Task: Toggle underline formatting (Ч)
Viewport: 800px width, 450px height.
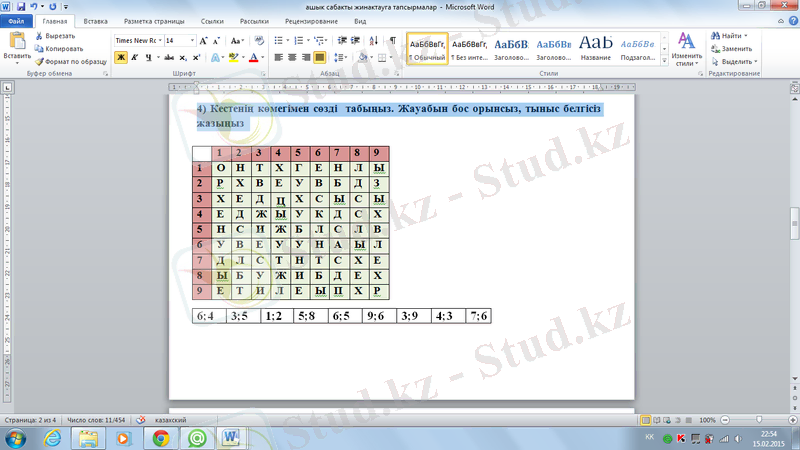Action: pos(148,58)
